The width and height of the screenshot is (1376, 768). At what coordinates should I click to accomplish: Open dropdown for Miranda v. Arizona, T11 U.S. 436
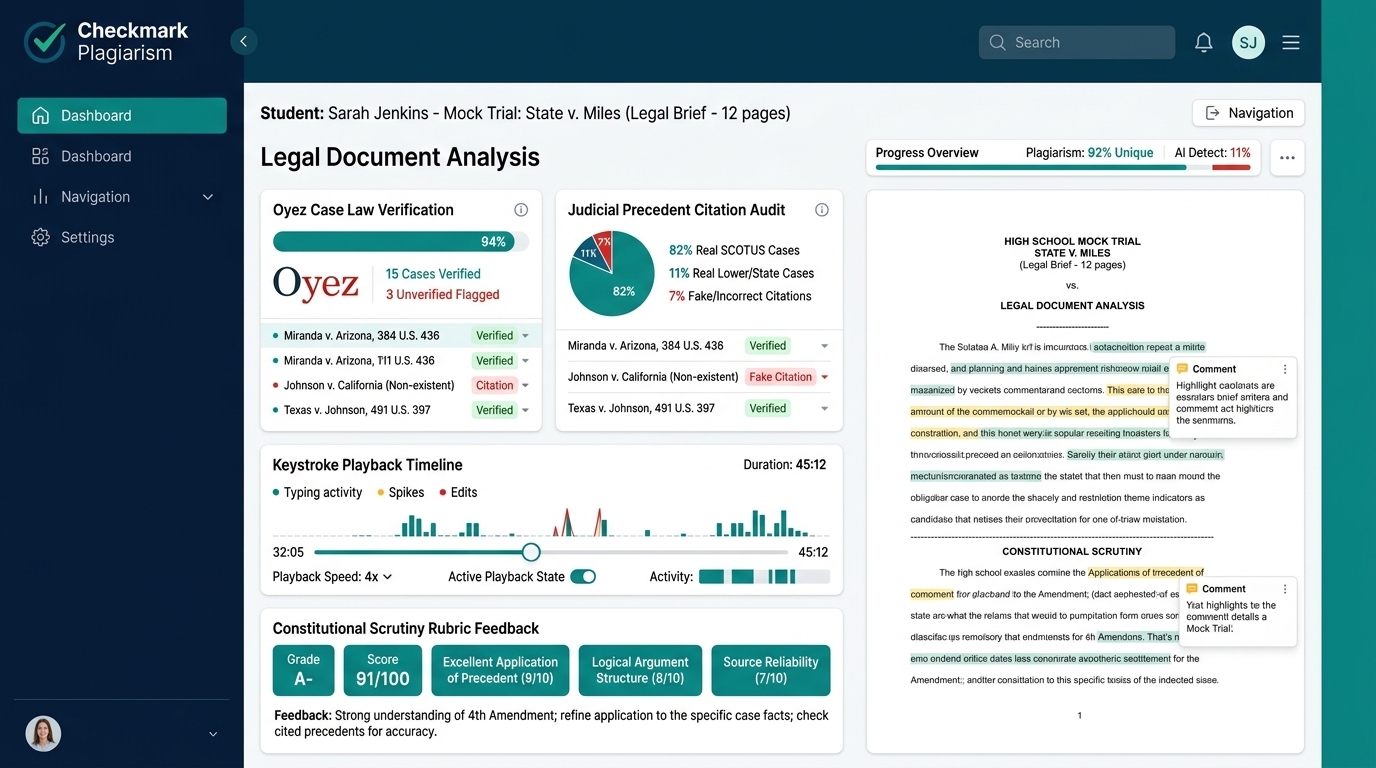526,361
